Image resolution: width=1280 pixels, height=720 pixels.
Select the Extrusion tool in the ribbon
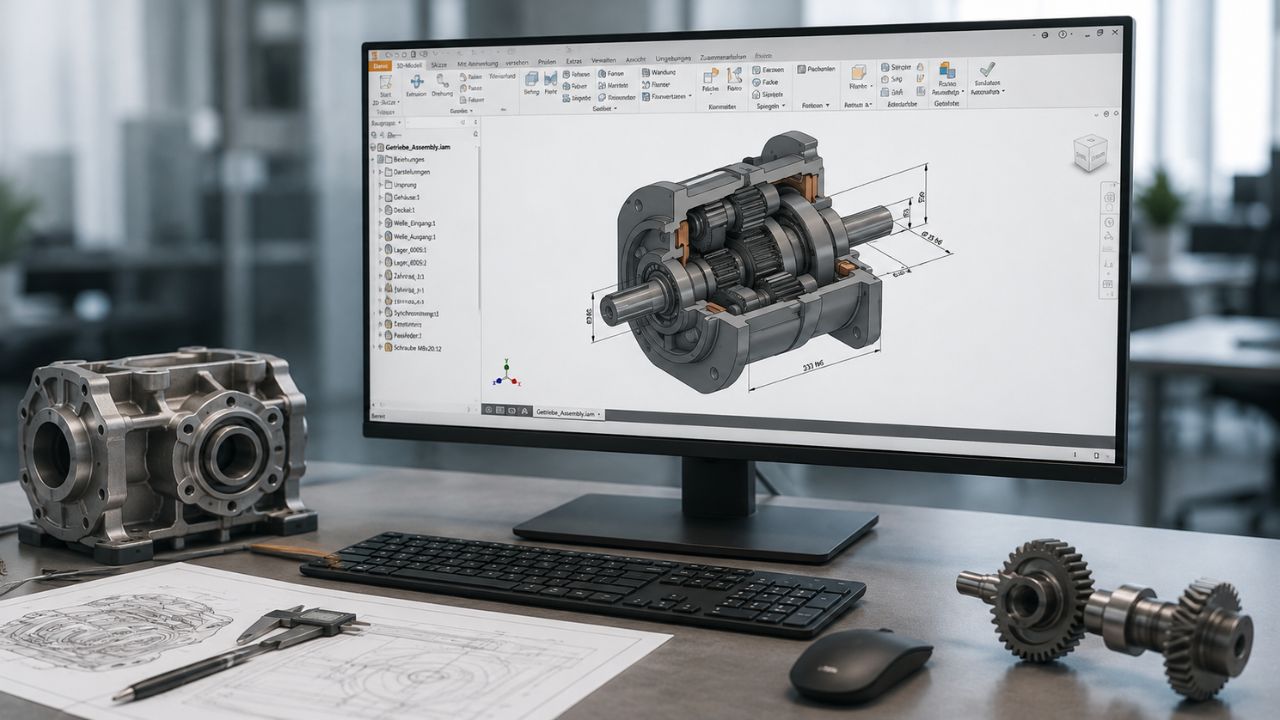tap(416, 86)
